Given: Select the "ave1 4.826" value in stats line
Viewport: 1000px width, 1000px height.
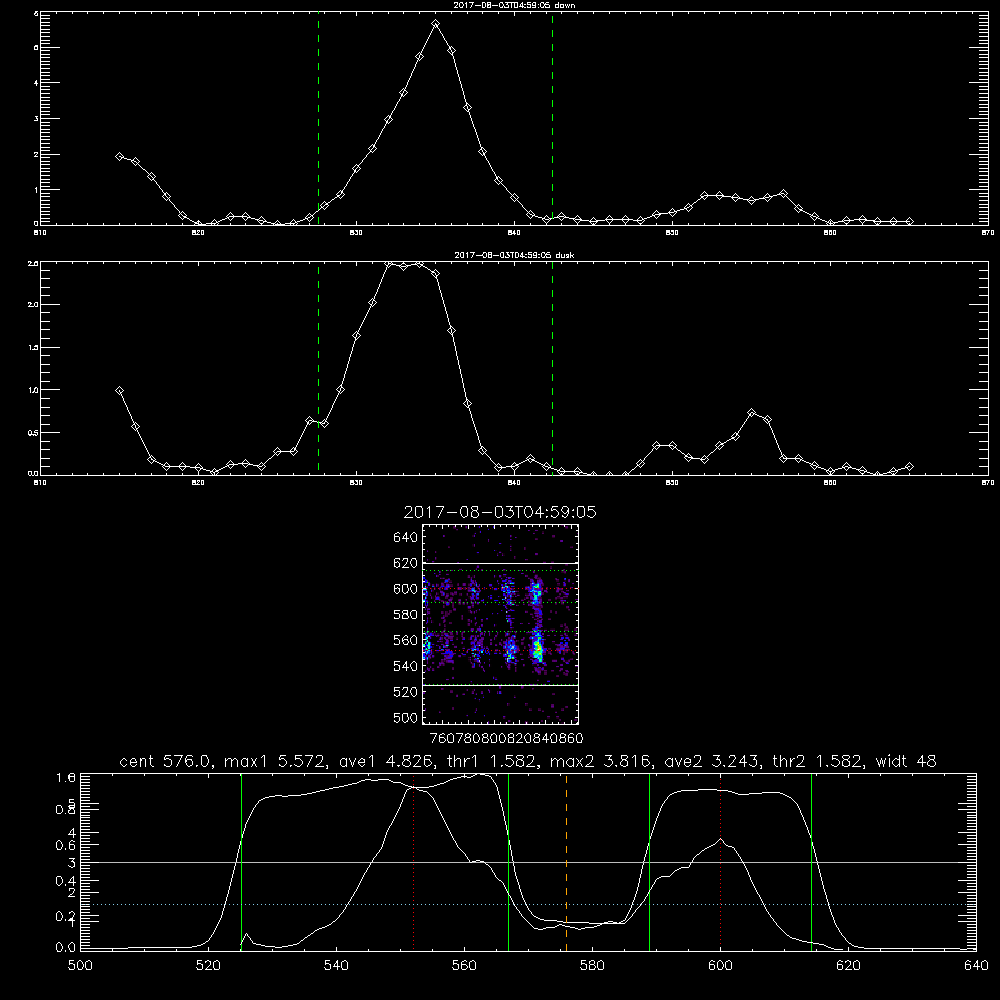Looking at the screenshot, I should click(387, 761).
